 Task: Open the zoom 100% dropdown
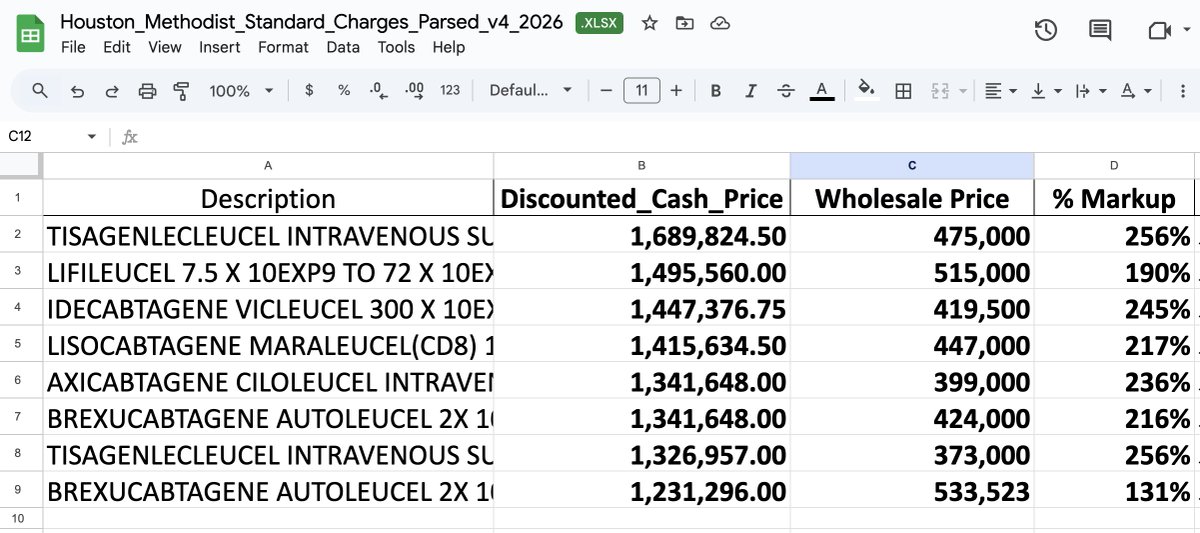pos(240,91)
